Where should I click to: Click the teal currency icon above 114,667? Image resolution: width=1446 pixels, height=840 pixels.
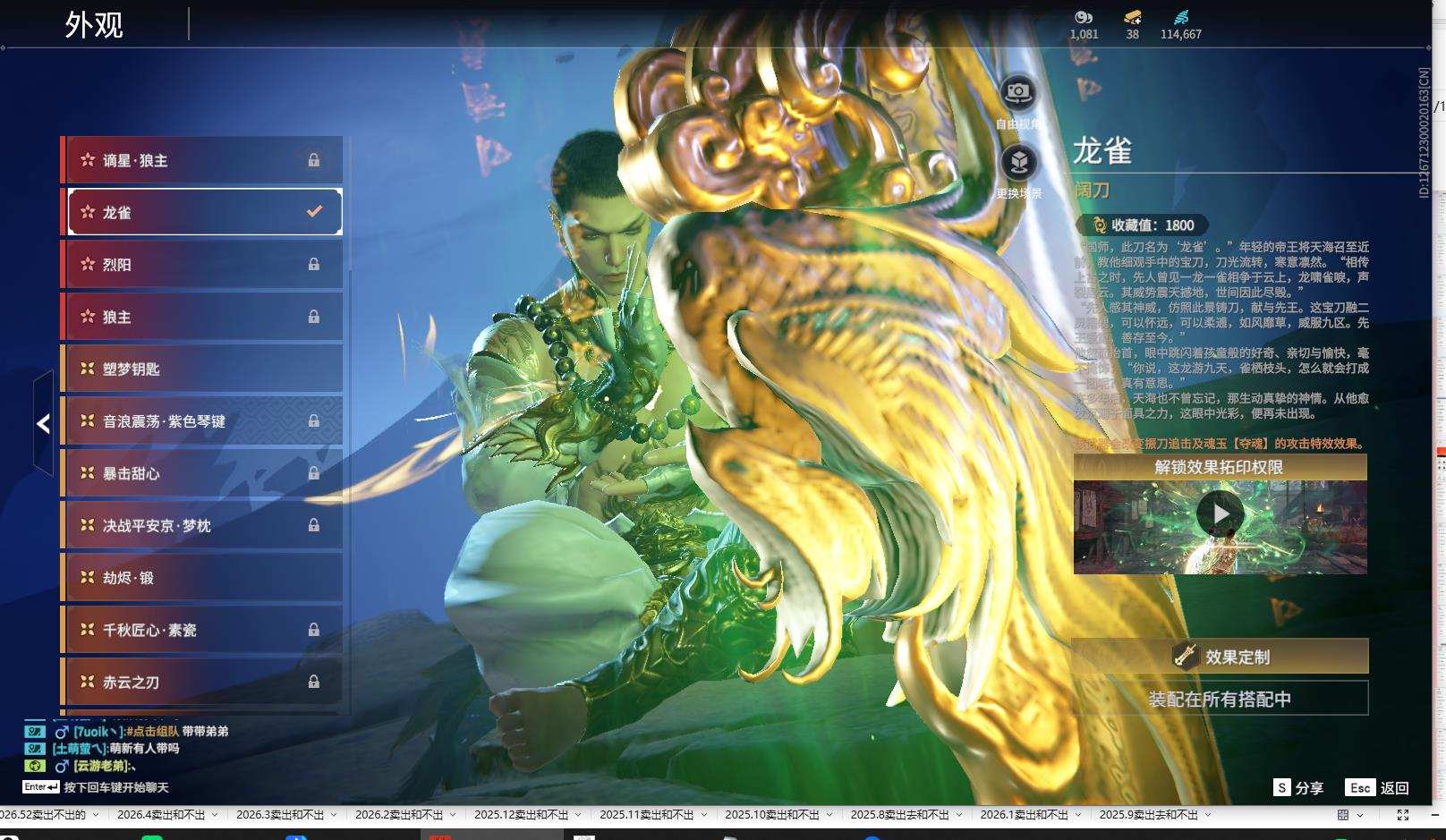pos(1181,17)
